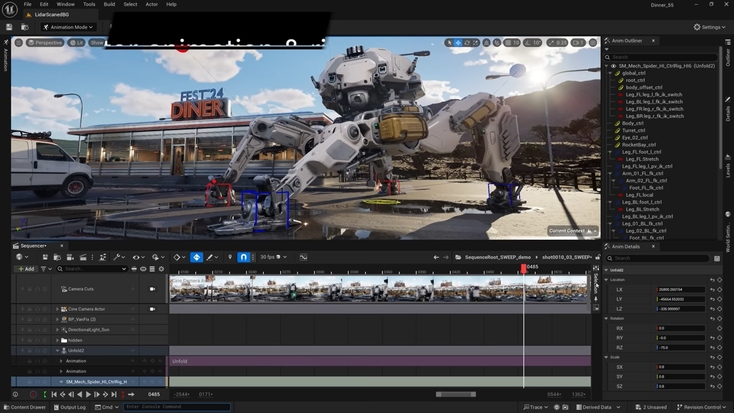The image size is (734, 413).
Task: Open the 30 fps frame rate dropdown
Action: tap(273, 257)
